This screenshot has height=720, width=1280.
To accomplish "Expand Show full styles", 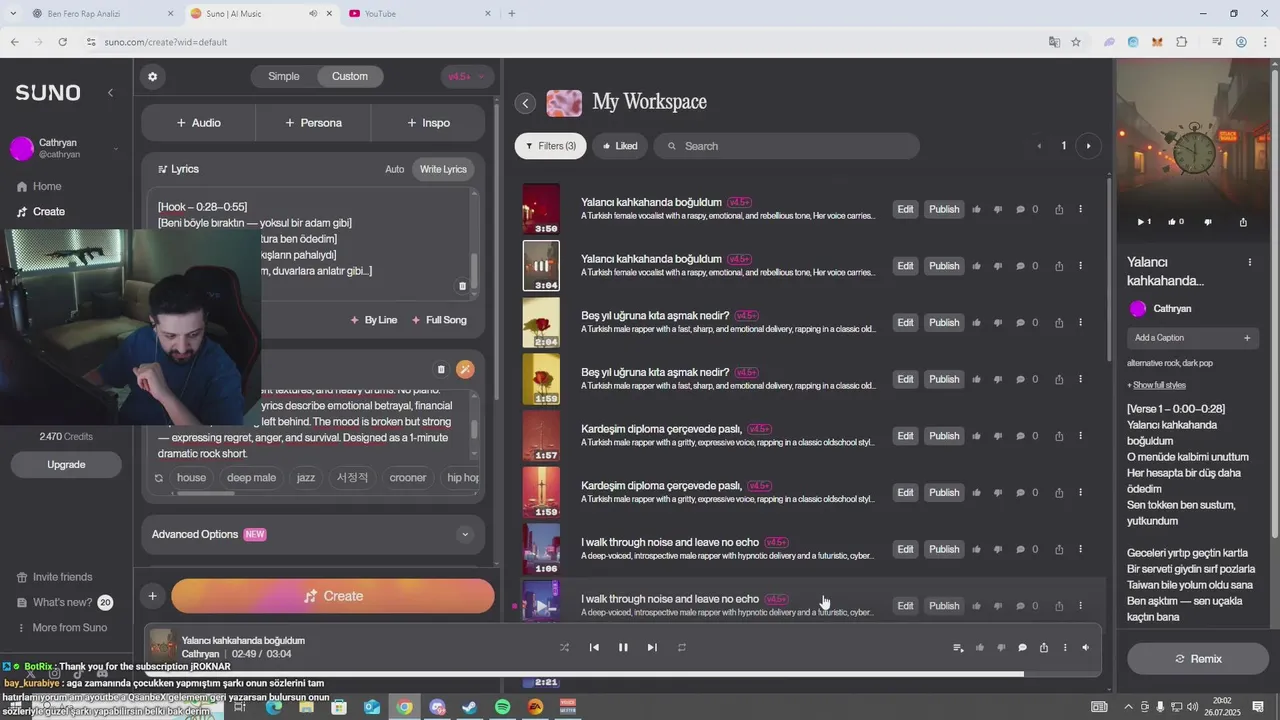I will tap(1157, 385).
